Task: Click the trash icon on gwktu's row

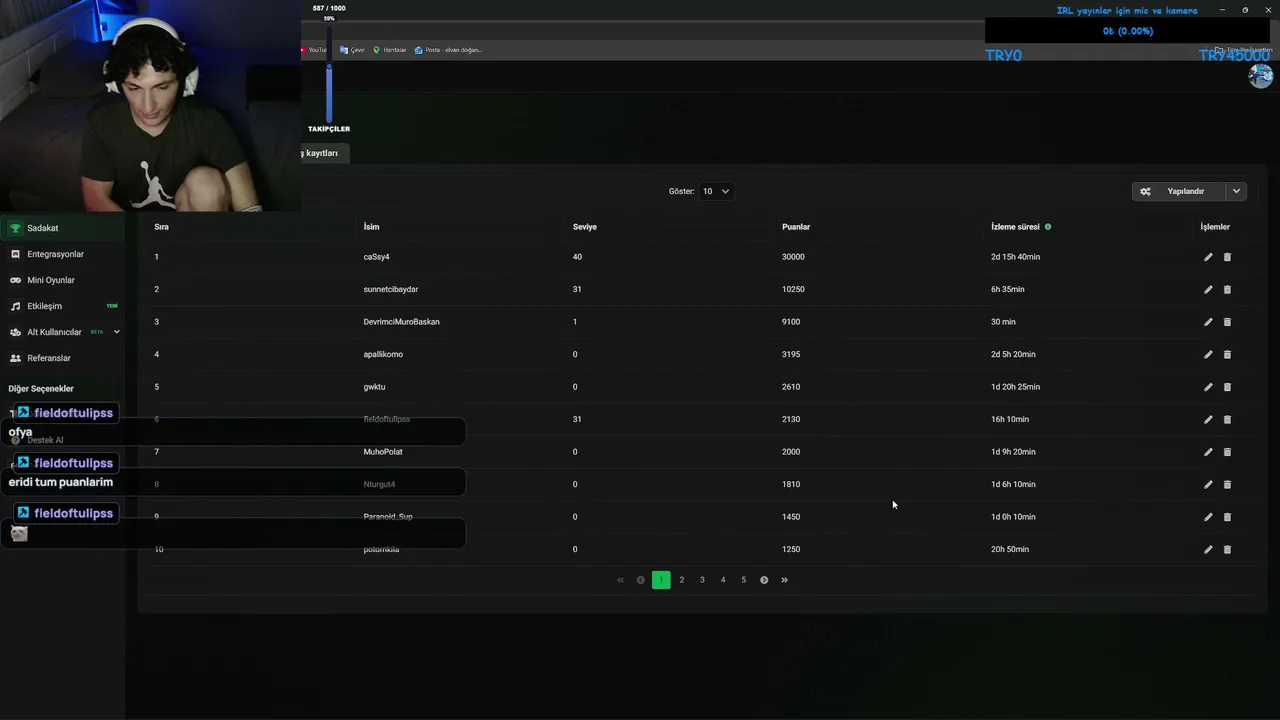Action: [x=1227, y=387]
